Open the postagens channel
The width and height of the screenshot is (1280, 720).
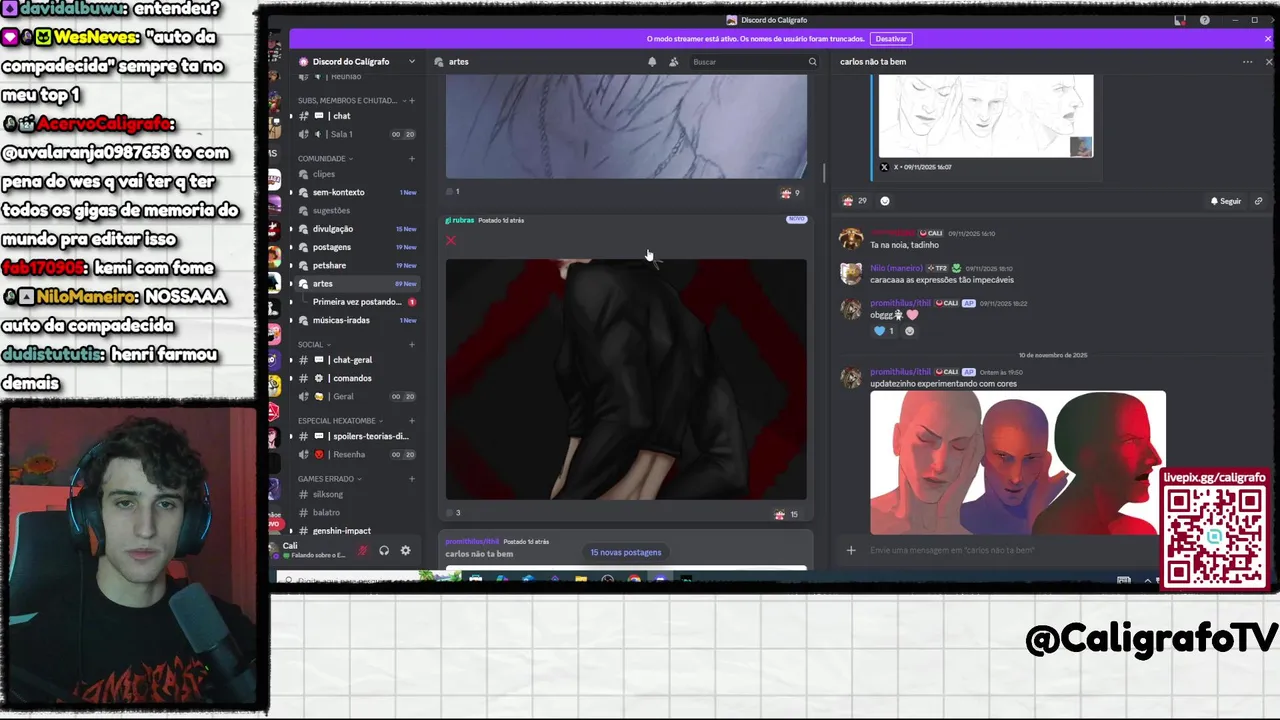355,247
